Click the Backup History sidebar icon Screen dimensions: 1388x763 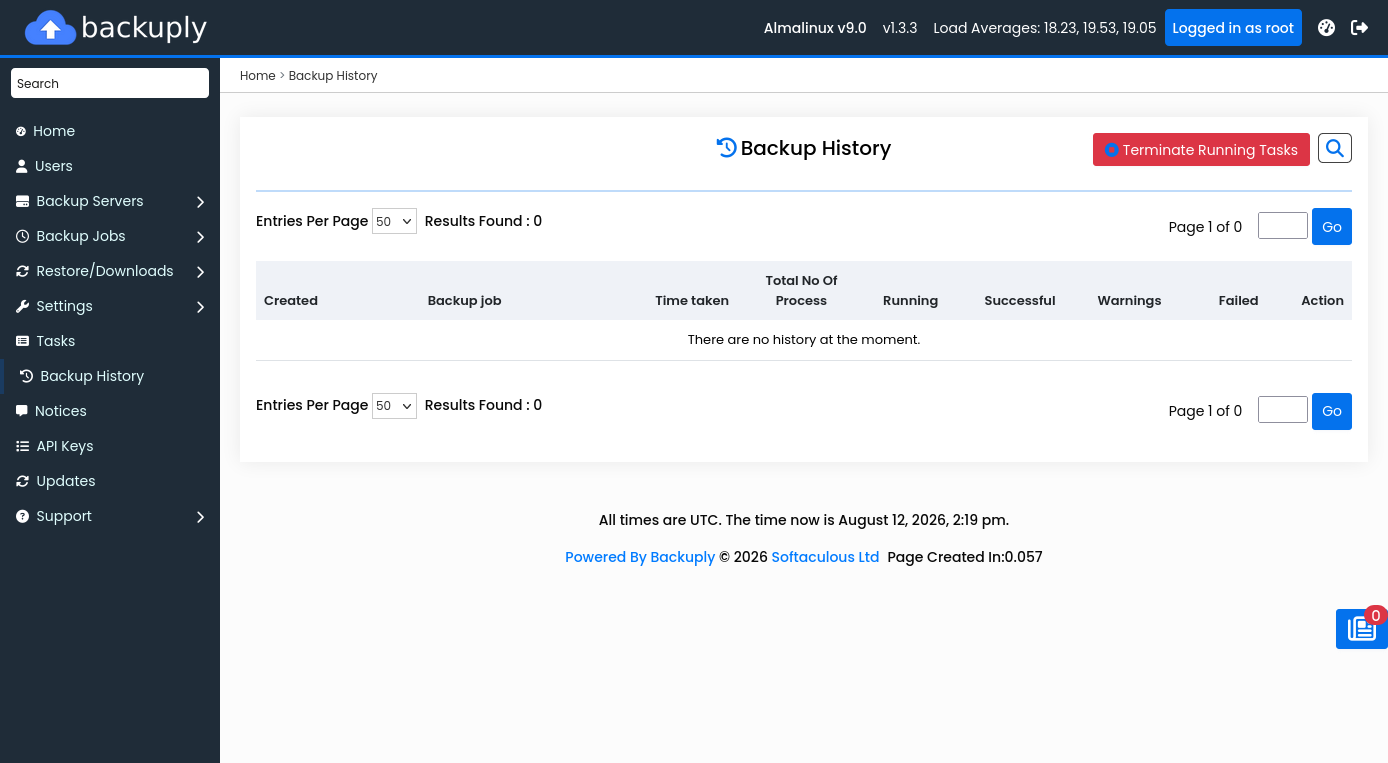[x=27, y=376]
